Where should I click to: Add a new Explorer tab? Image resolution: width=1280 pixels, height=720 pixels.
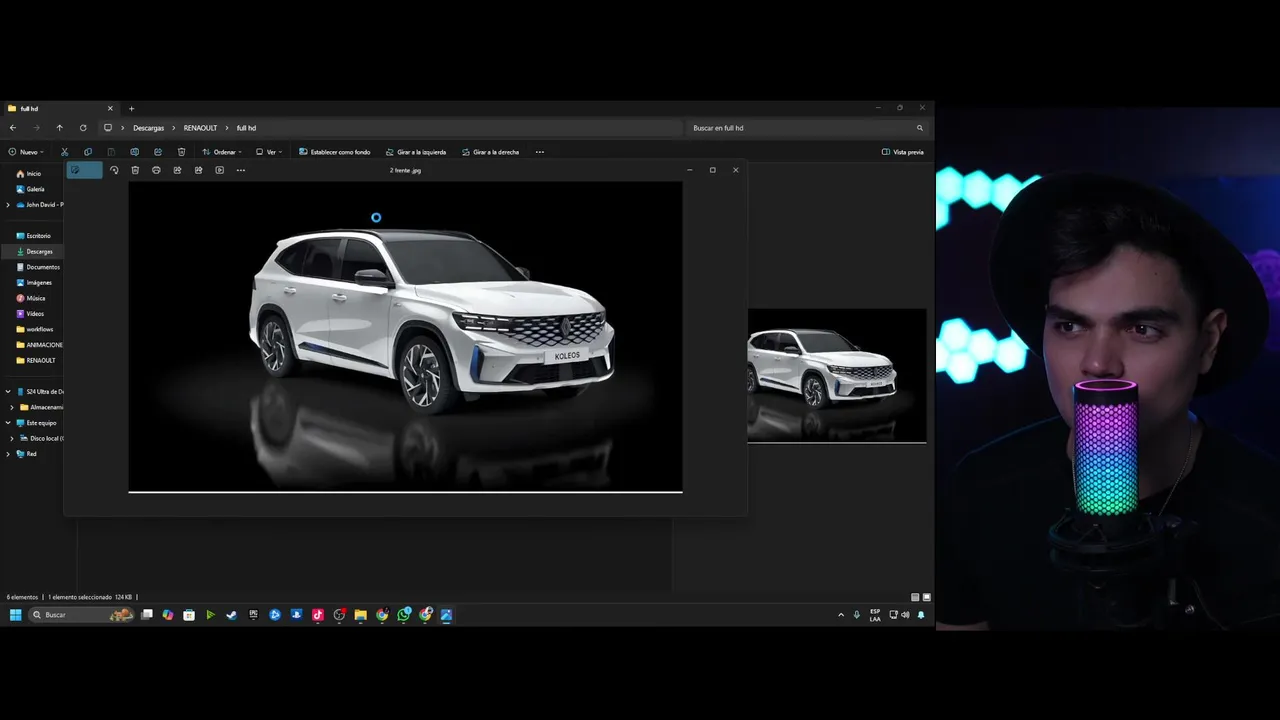[x=131, y=108]
